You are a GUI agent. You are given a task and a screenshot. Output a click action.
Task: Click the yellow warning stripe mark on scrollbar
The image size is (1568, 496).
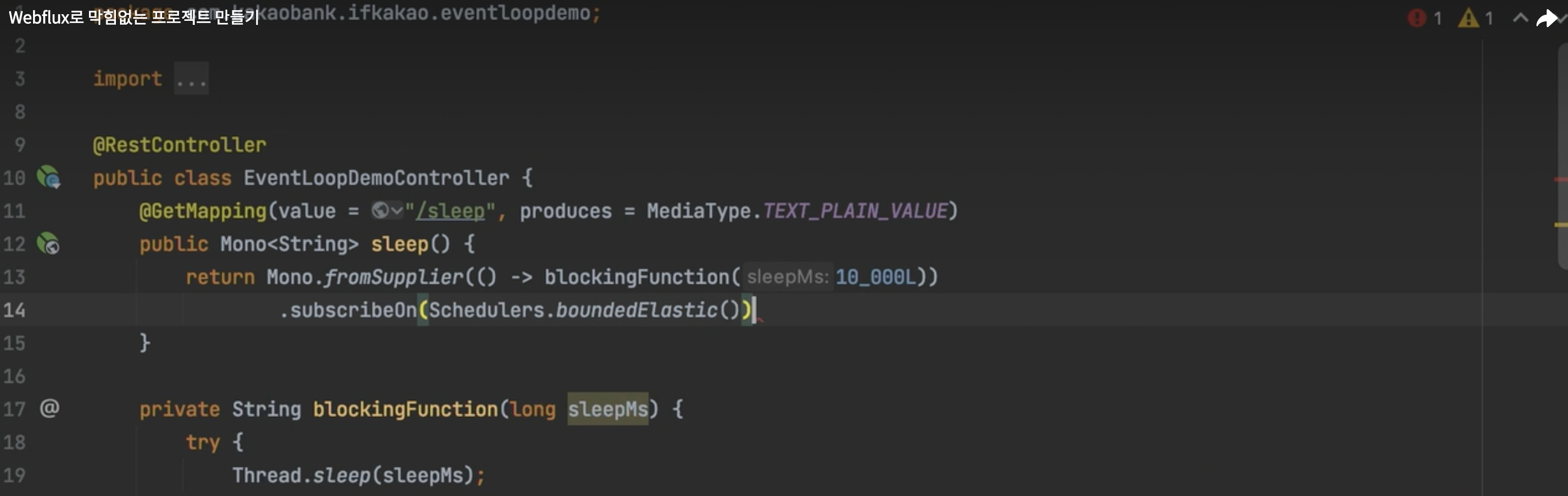click(x=1561, y=225)
